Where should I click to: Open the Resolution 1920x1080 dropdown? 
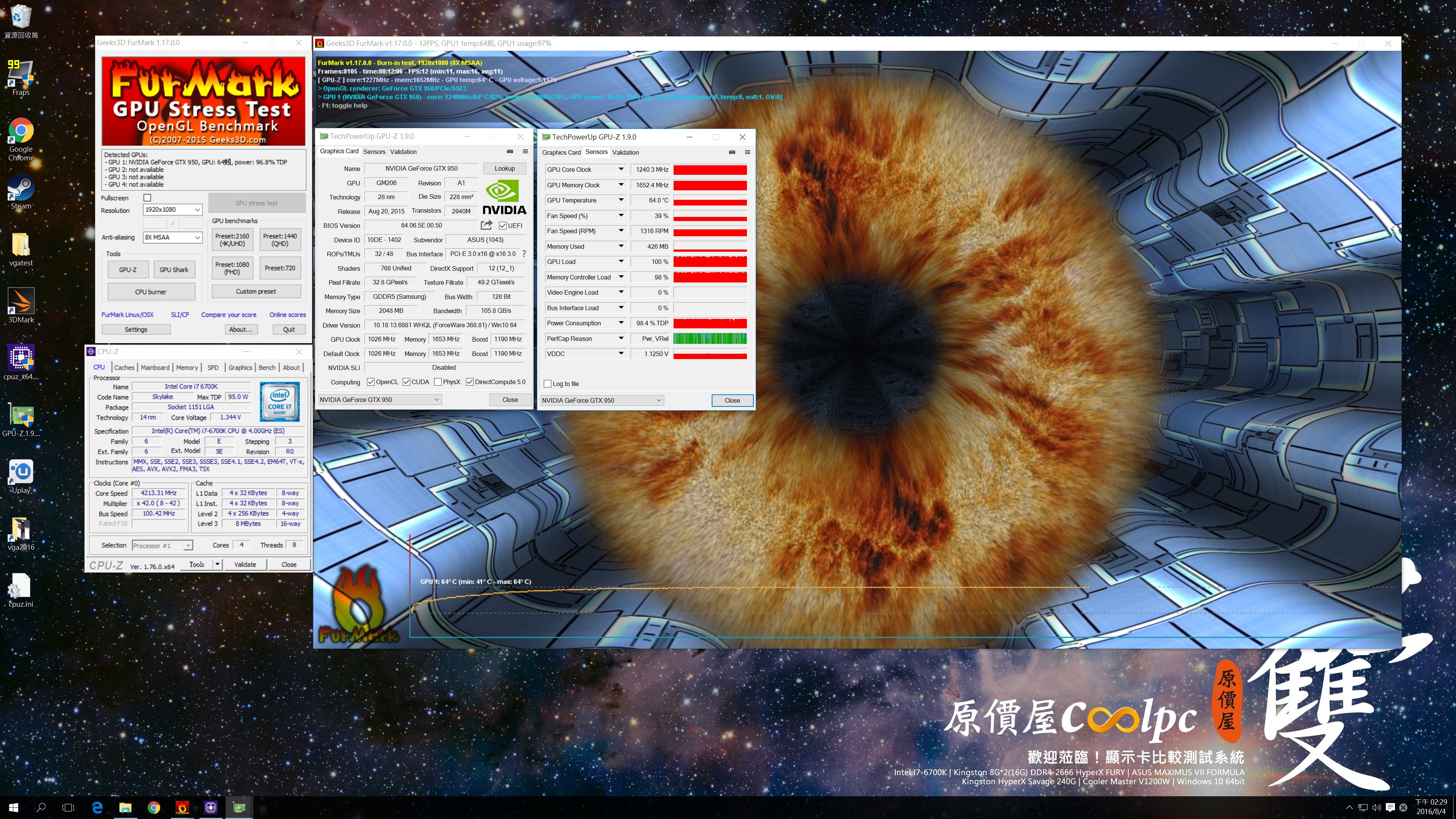173,210
